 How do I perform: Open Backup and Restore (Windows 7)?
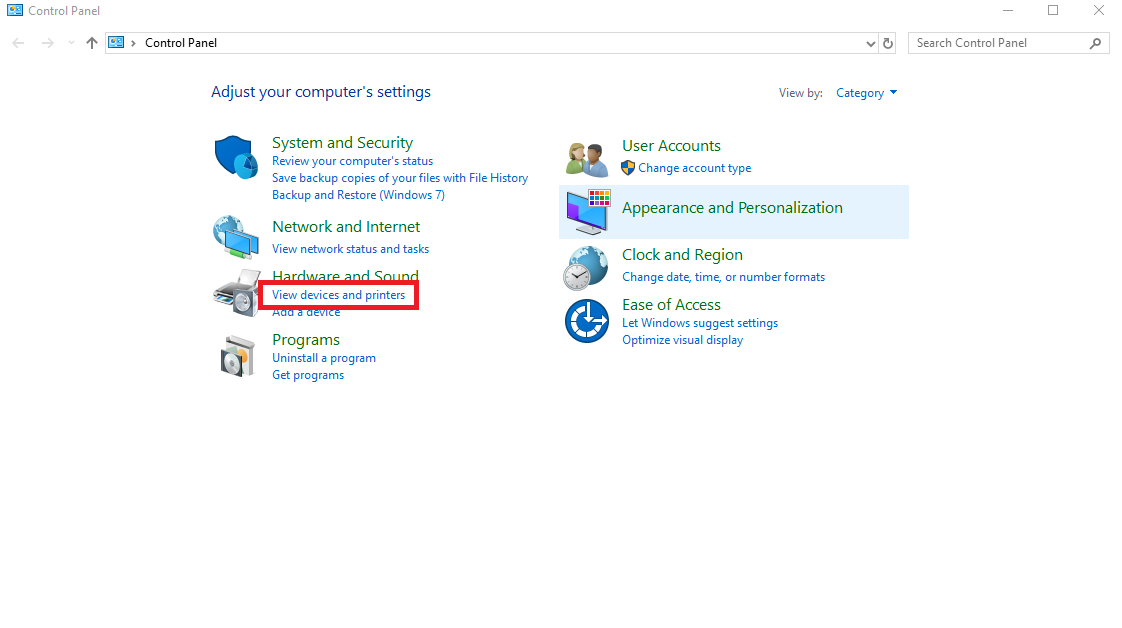358,195
